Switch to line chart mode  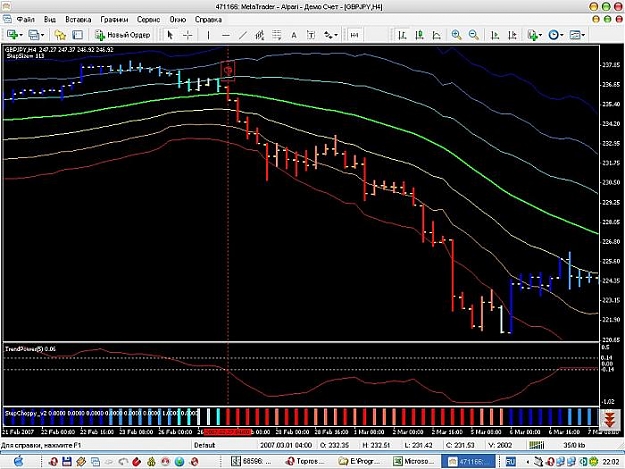437,35
